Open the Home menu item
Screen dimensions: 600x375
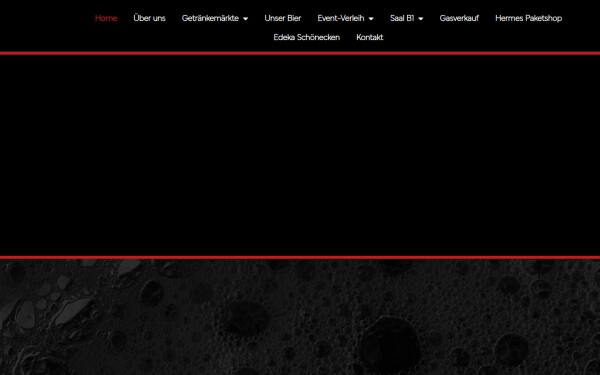tap(106, 18)
